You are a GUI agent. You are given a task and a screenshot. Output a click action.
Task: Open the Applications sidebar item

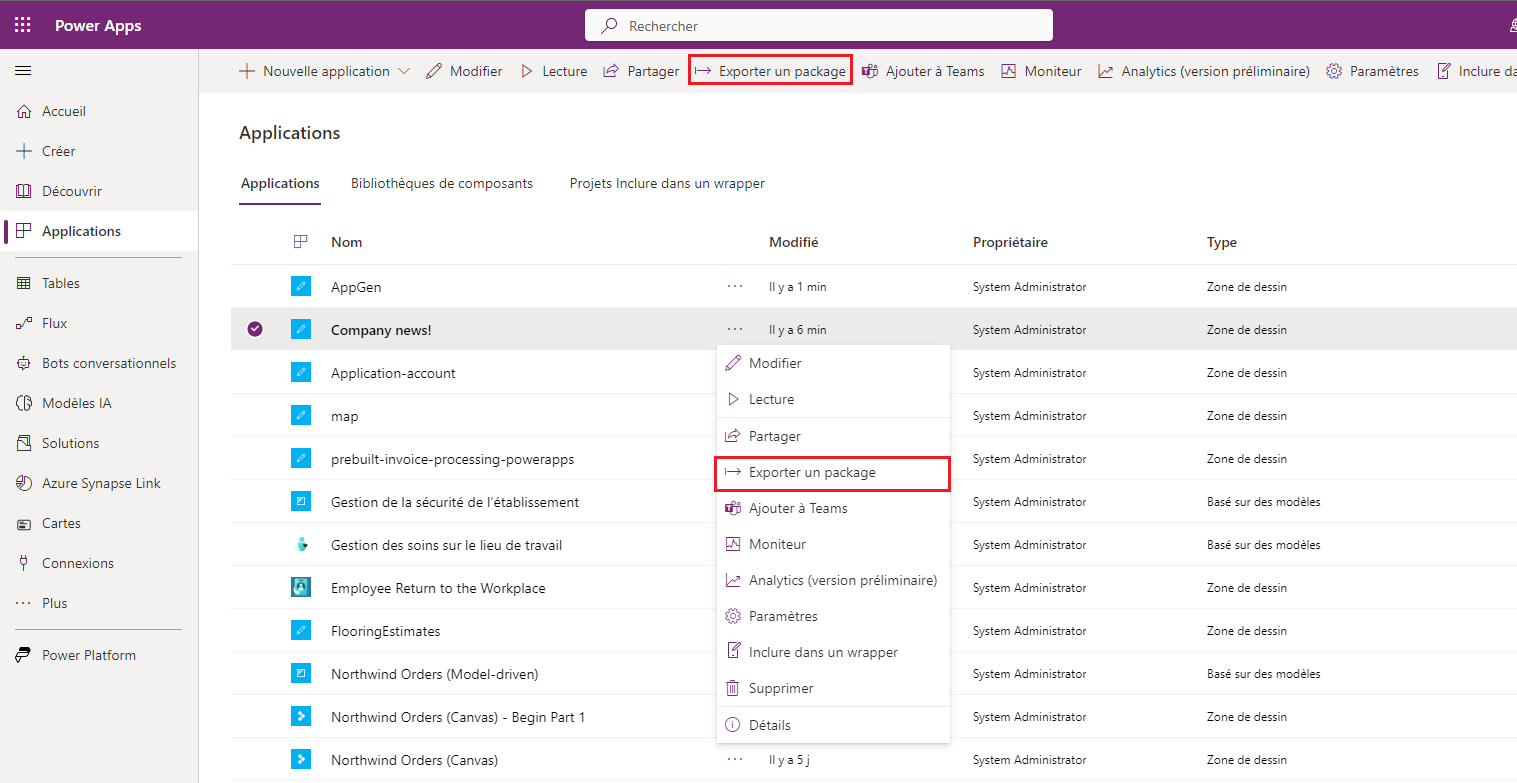point(99,231)
